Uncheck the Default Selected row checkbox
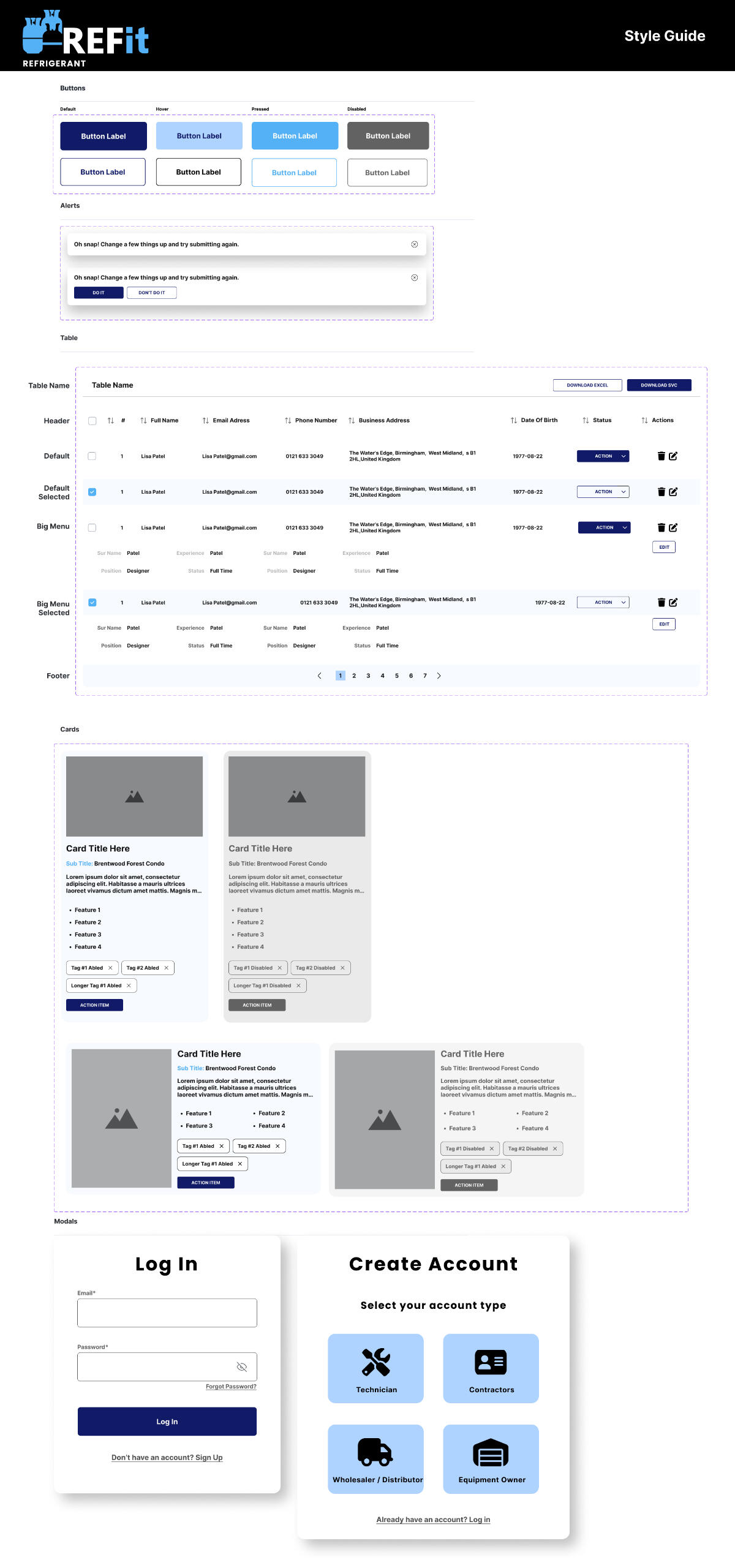The height and width of the screenshot is (1568, 735). coord(92,492)
